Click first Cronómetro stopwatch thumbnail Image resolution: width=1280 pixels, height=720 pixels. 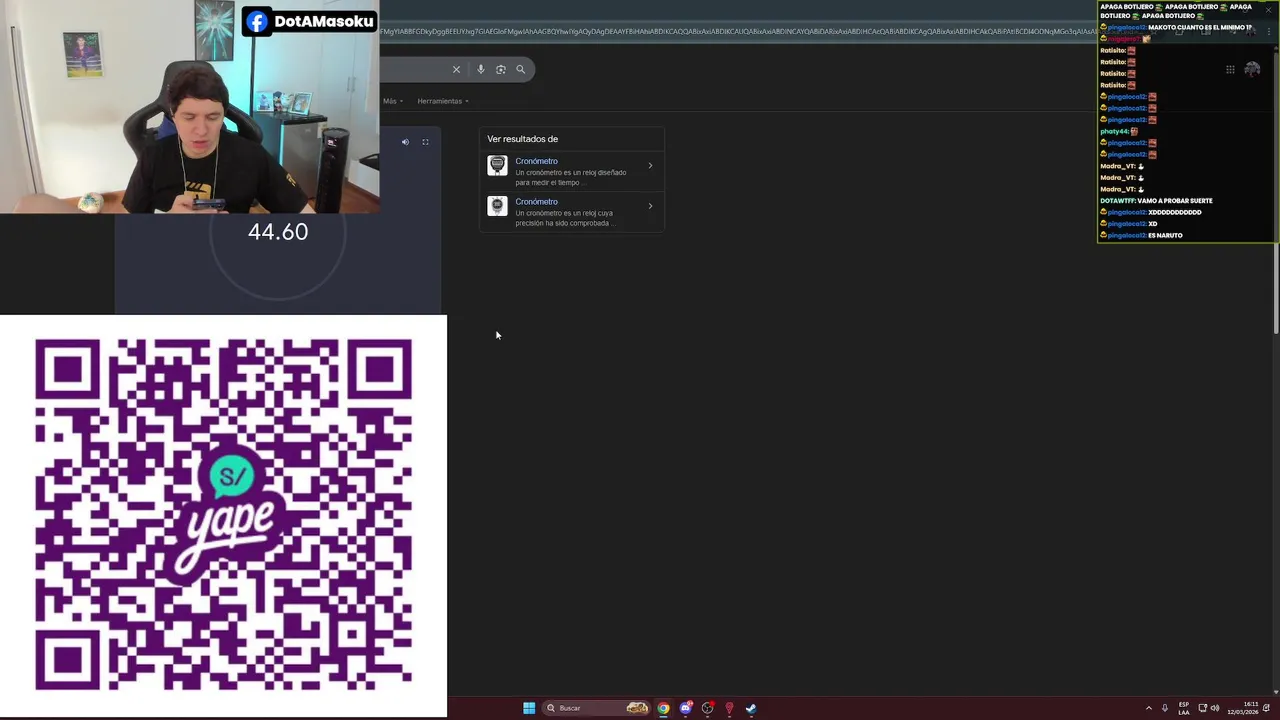click(497, 166)
